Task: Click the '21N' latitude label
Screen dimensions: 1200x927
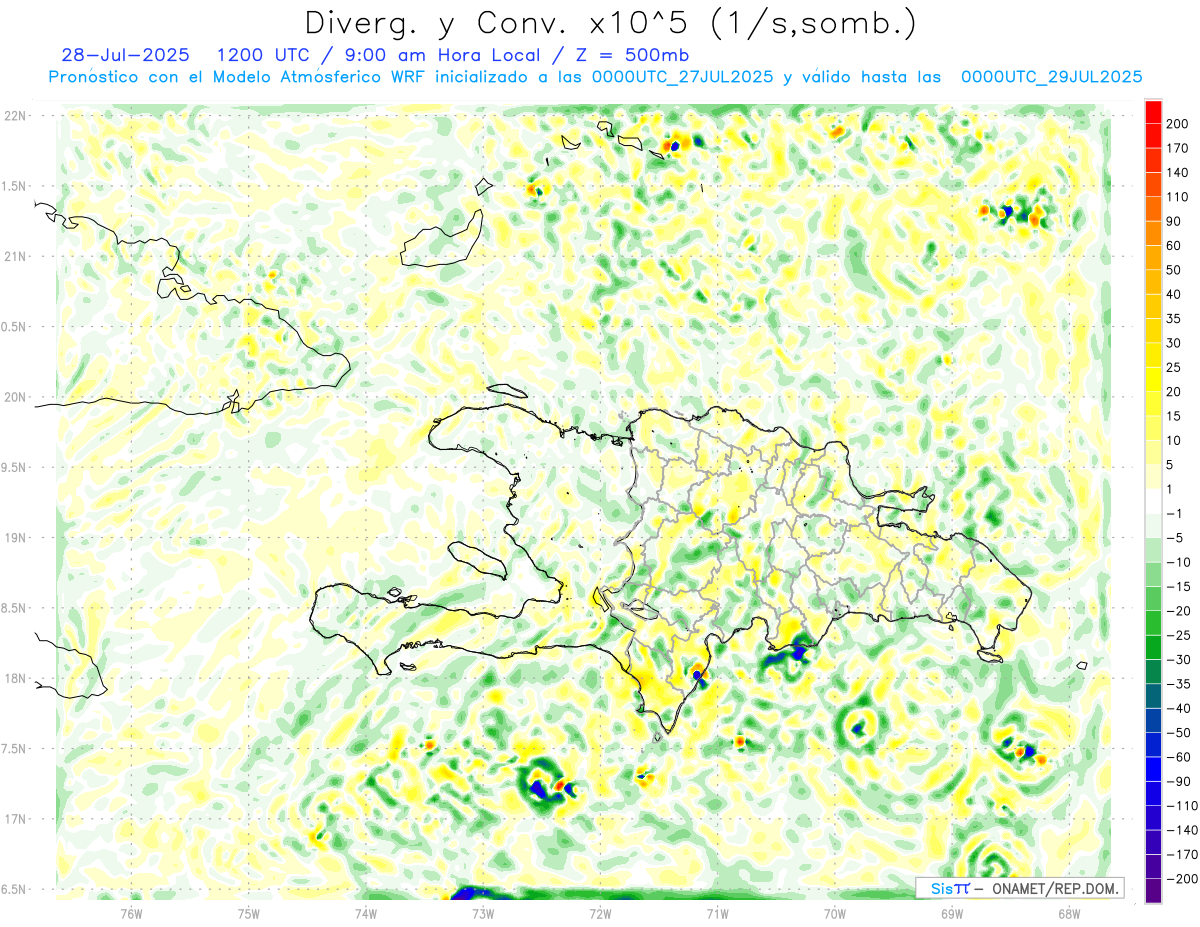Action: tap(16, 256)
